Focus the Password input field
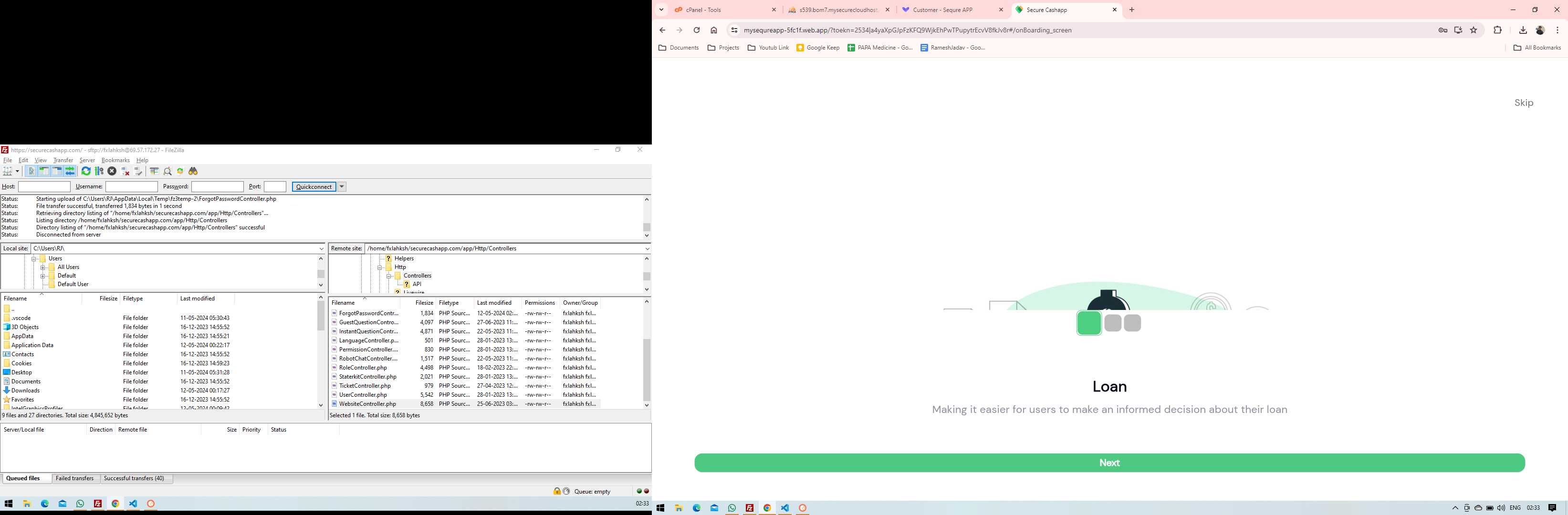 click(217, 186)
